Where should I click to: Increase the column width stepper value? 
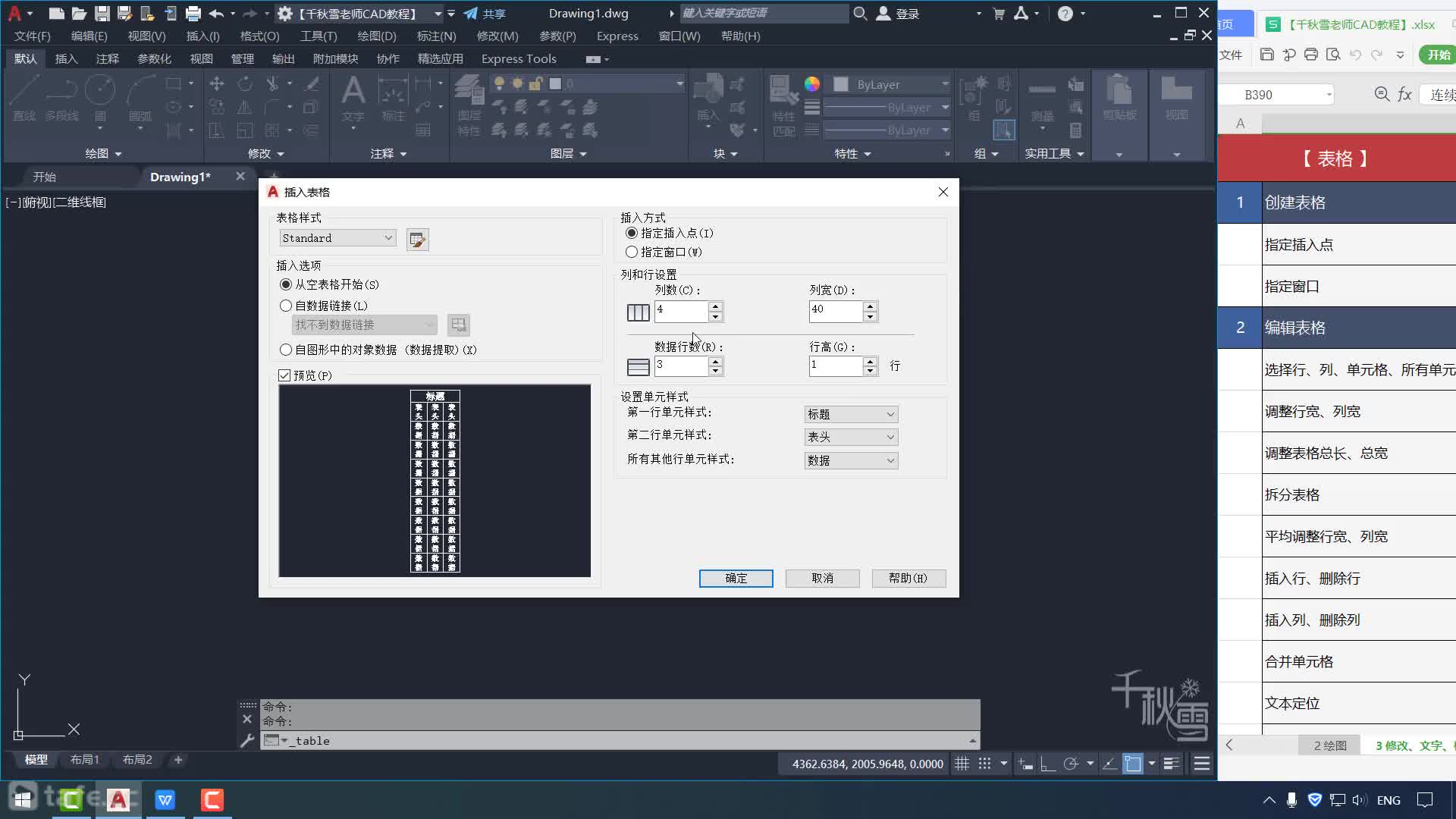pyautogui.click(x=870, y=306)
